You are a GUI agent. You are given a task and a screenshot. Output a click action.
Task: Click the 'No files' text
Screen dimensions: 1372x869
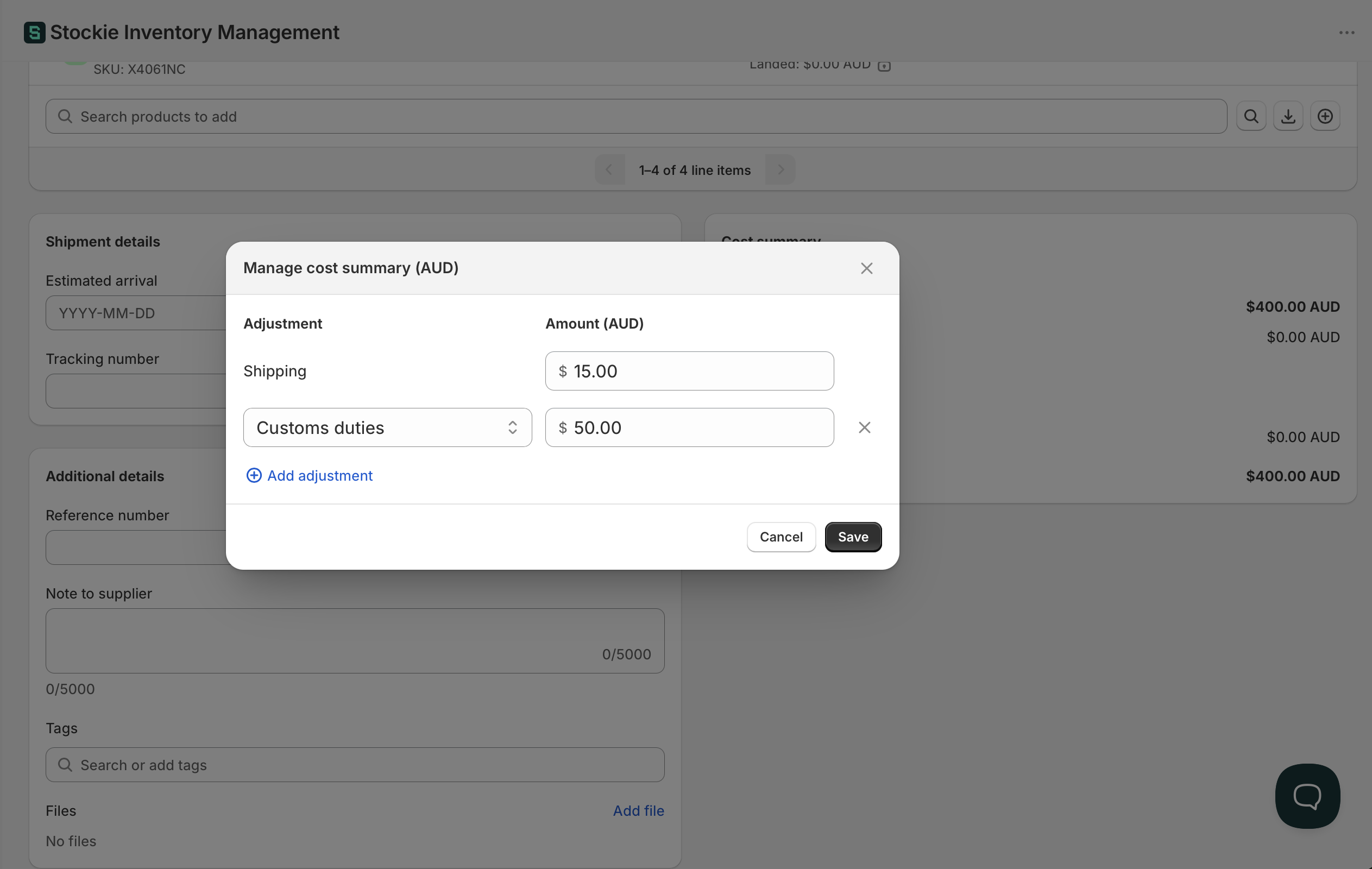point(71,841)
